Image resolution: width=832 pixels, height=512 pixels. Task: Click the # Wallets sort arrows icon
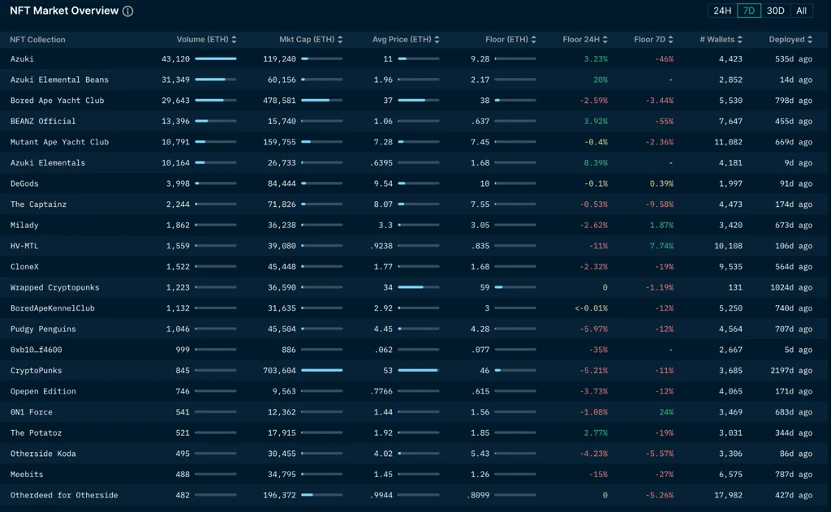point(740,40)
